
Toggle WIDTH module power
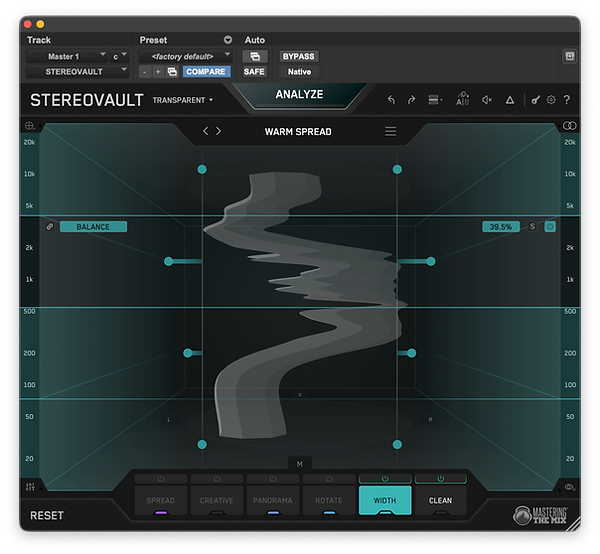coord(385,479)
